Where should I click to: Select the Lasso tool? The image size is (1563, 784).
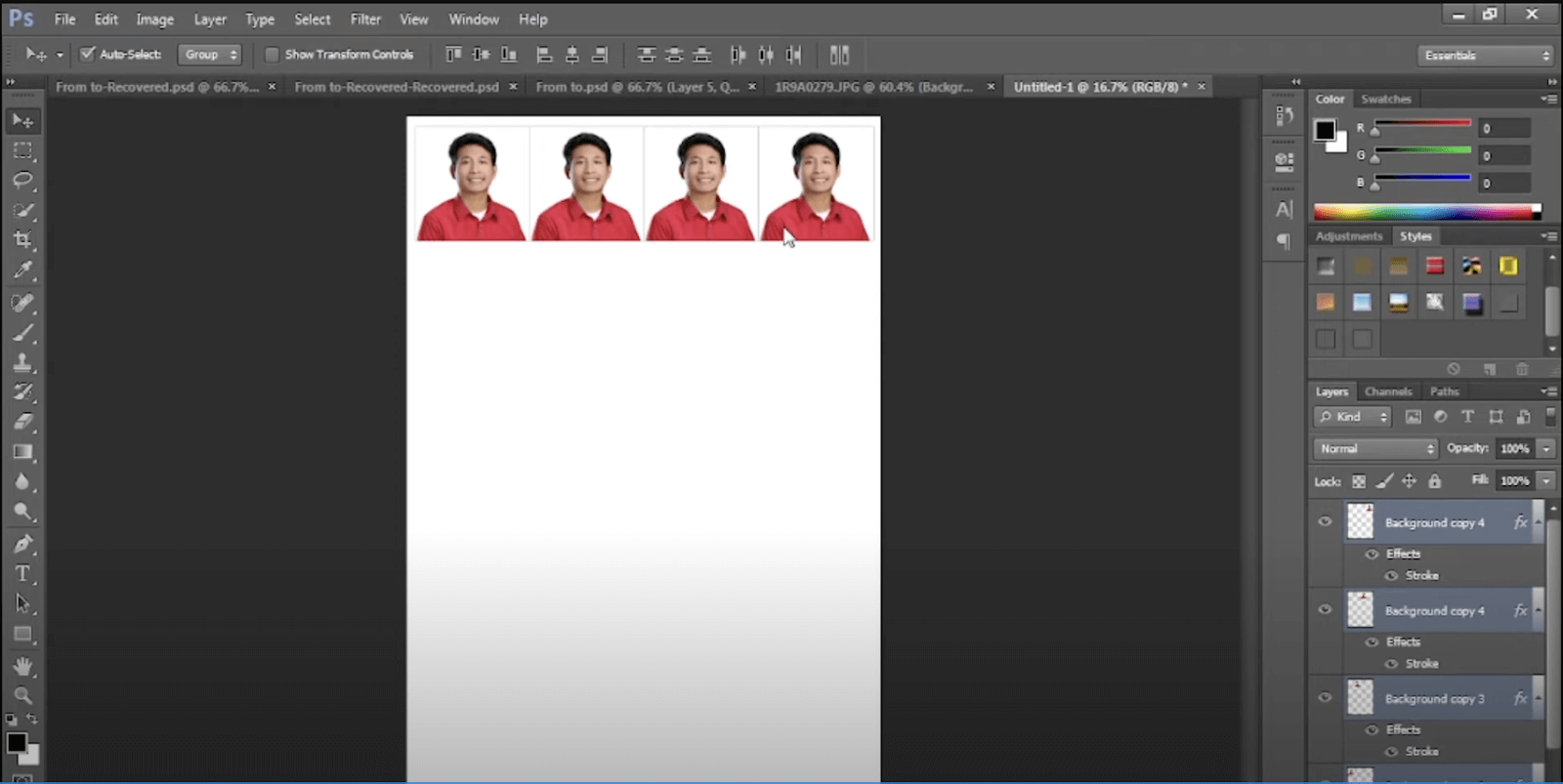pyautogui.click(x=22, y=181)
